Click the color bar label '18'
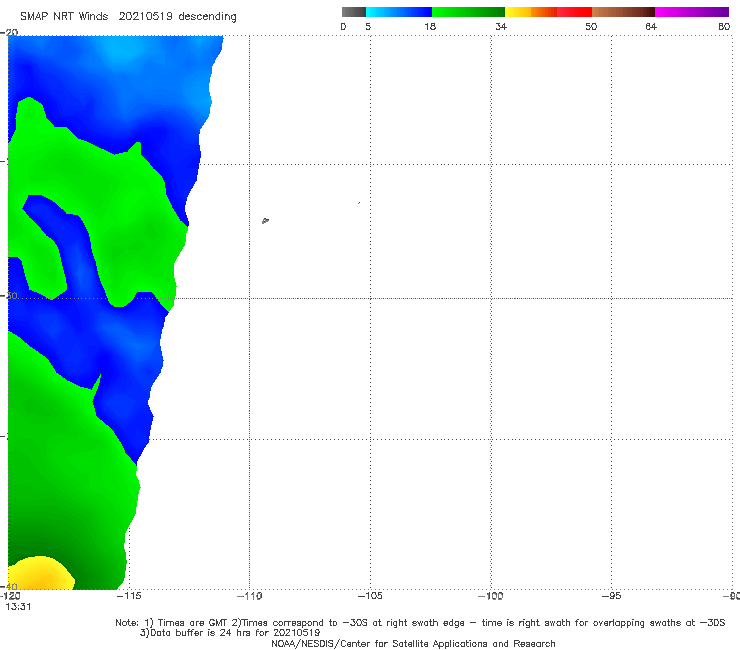Viewport: 740px width, 650px height. tap(430, 26)
